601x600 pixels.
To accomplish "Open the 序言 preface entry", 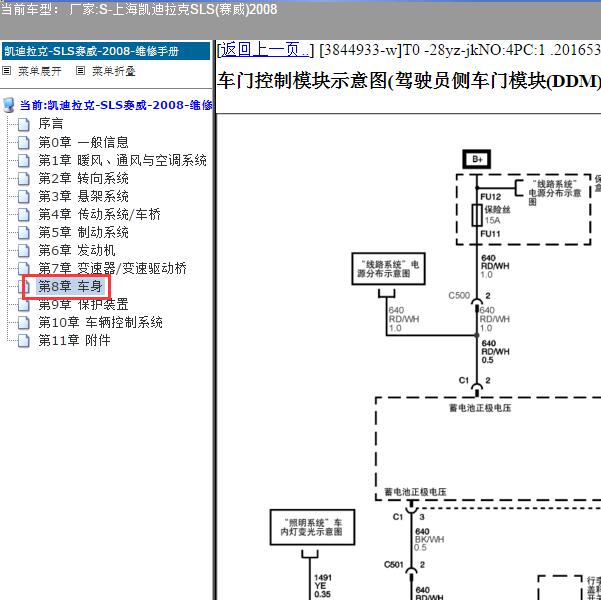I will (x=51, y=124).
